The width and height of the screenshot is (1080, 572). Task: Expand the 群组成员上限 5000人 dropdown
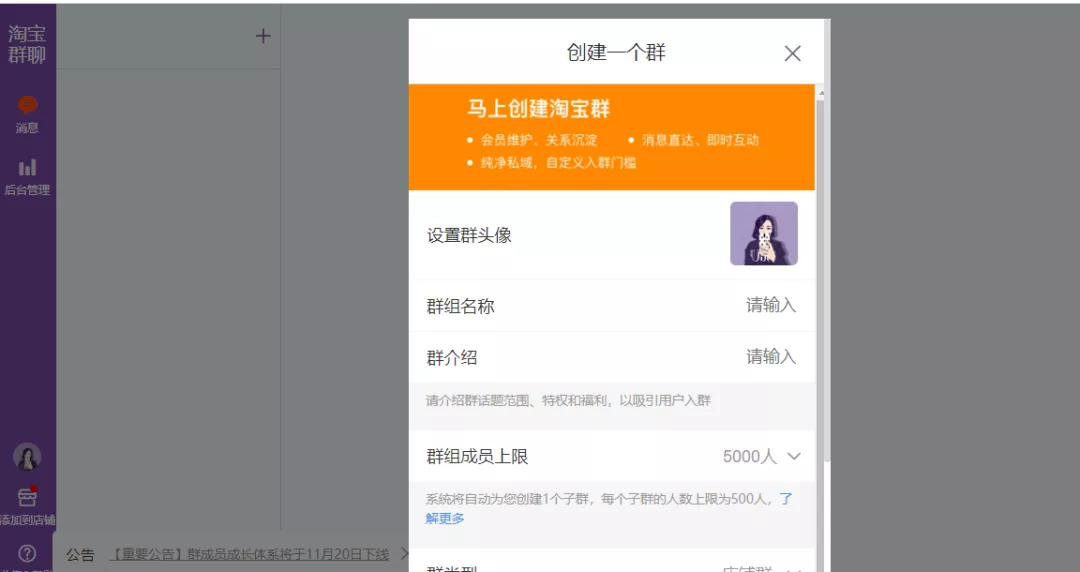(762, 457)
